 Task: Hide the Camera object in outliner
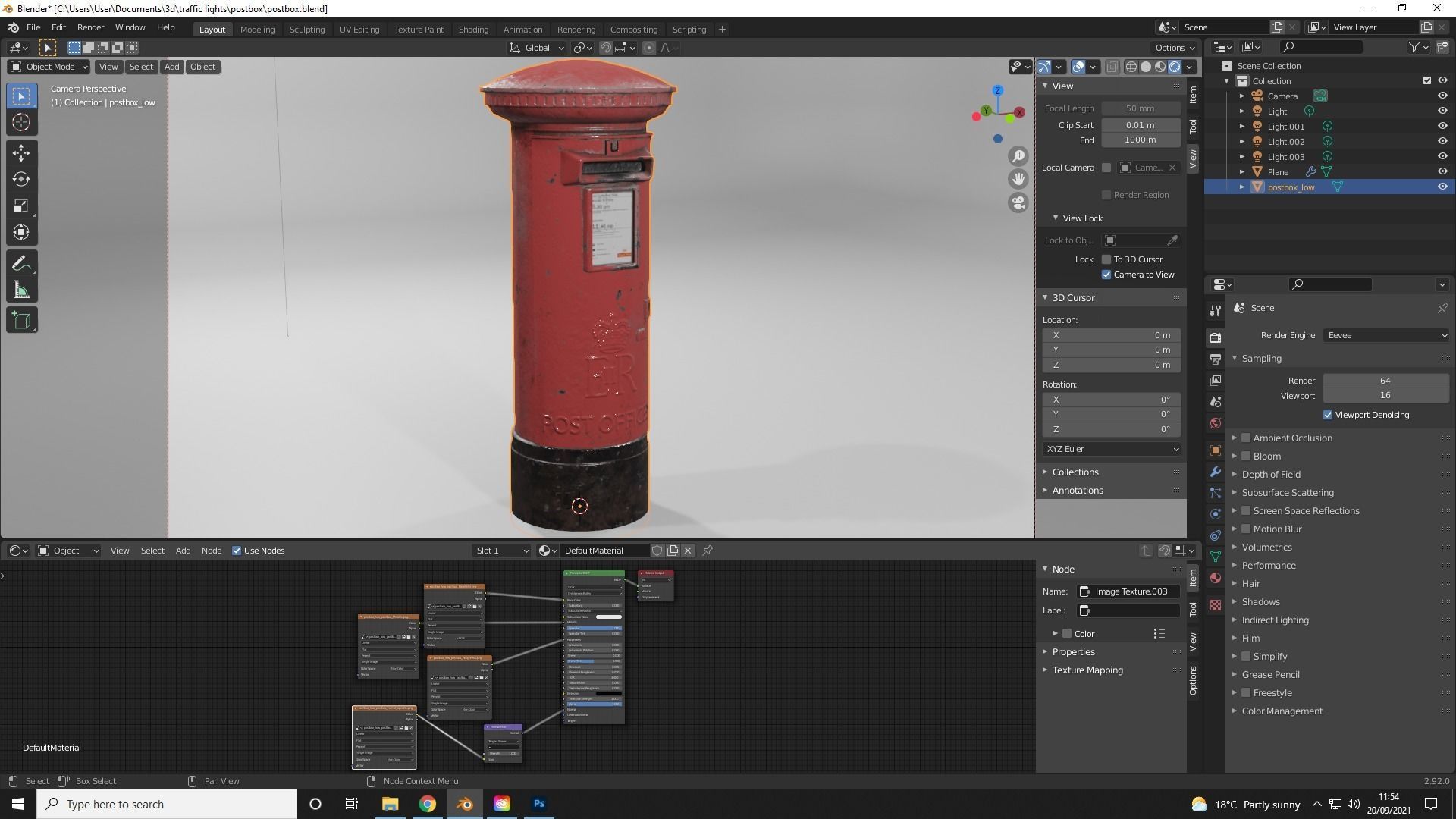(1442, 96)
